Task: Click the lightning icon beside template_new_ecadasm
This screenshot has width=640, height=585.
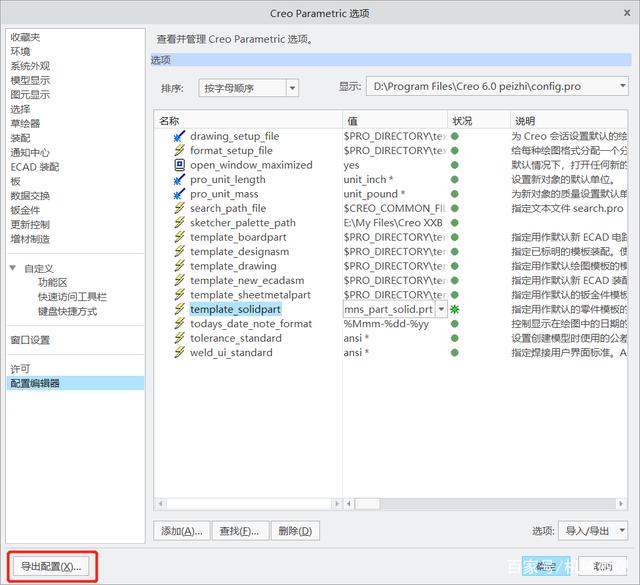Action: [179, 280]
